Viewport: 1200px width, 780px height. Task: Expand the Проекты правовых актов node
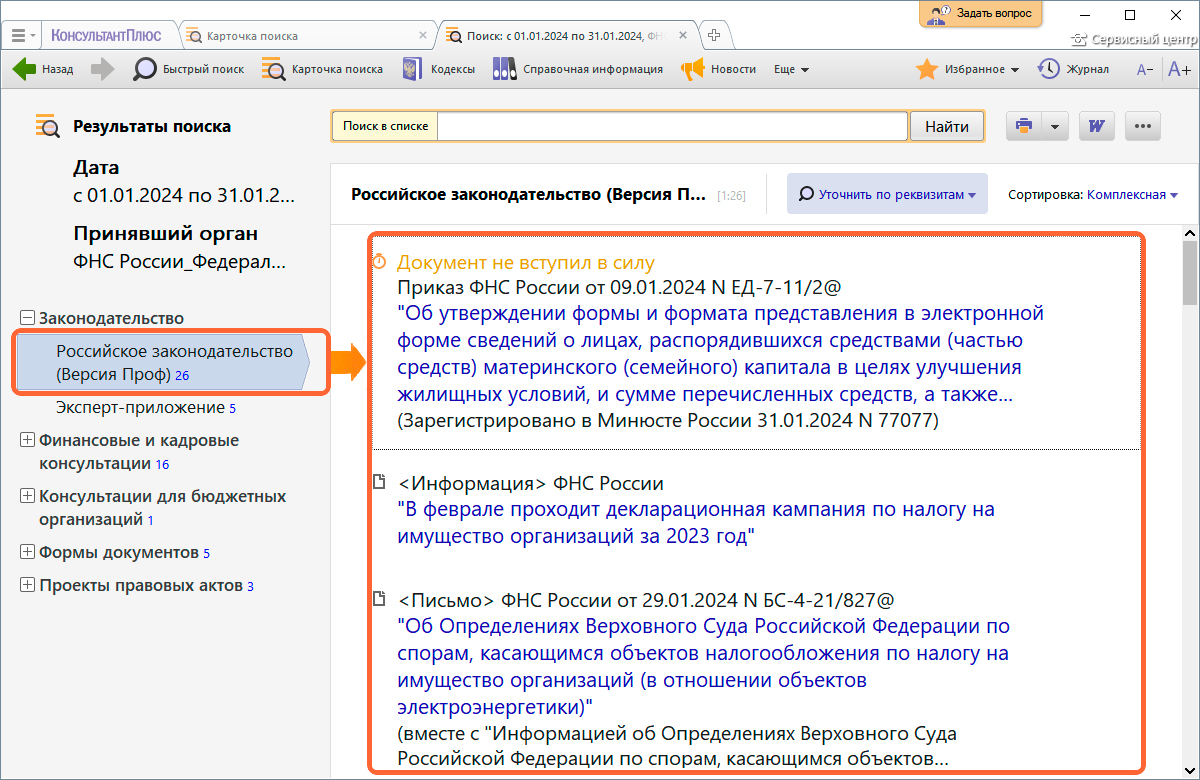pos(28,586)
